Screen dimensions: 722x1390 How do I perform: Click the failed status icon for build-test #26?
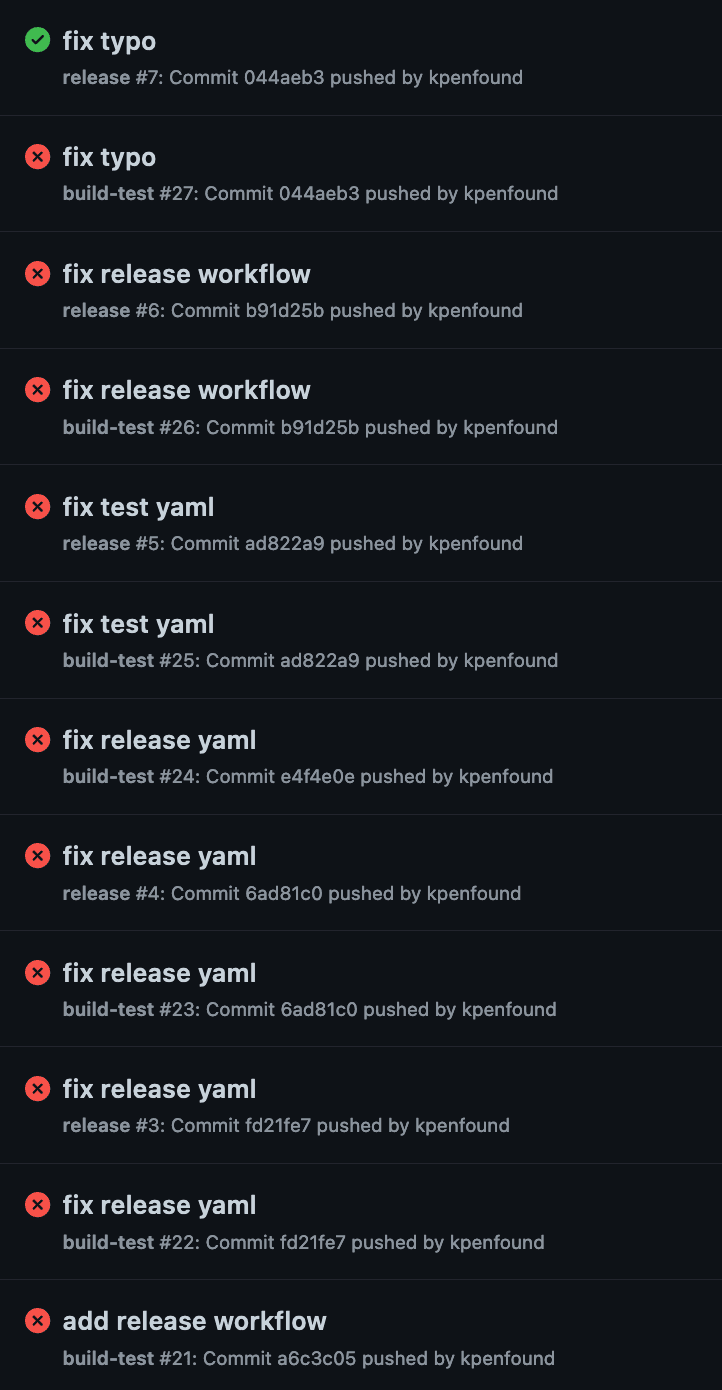pos(37,390)
